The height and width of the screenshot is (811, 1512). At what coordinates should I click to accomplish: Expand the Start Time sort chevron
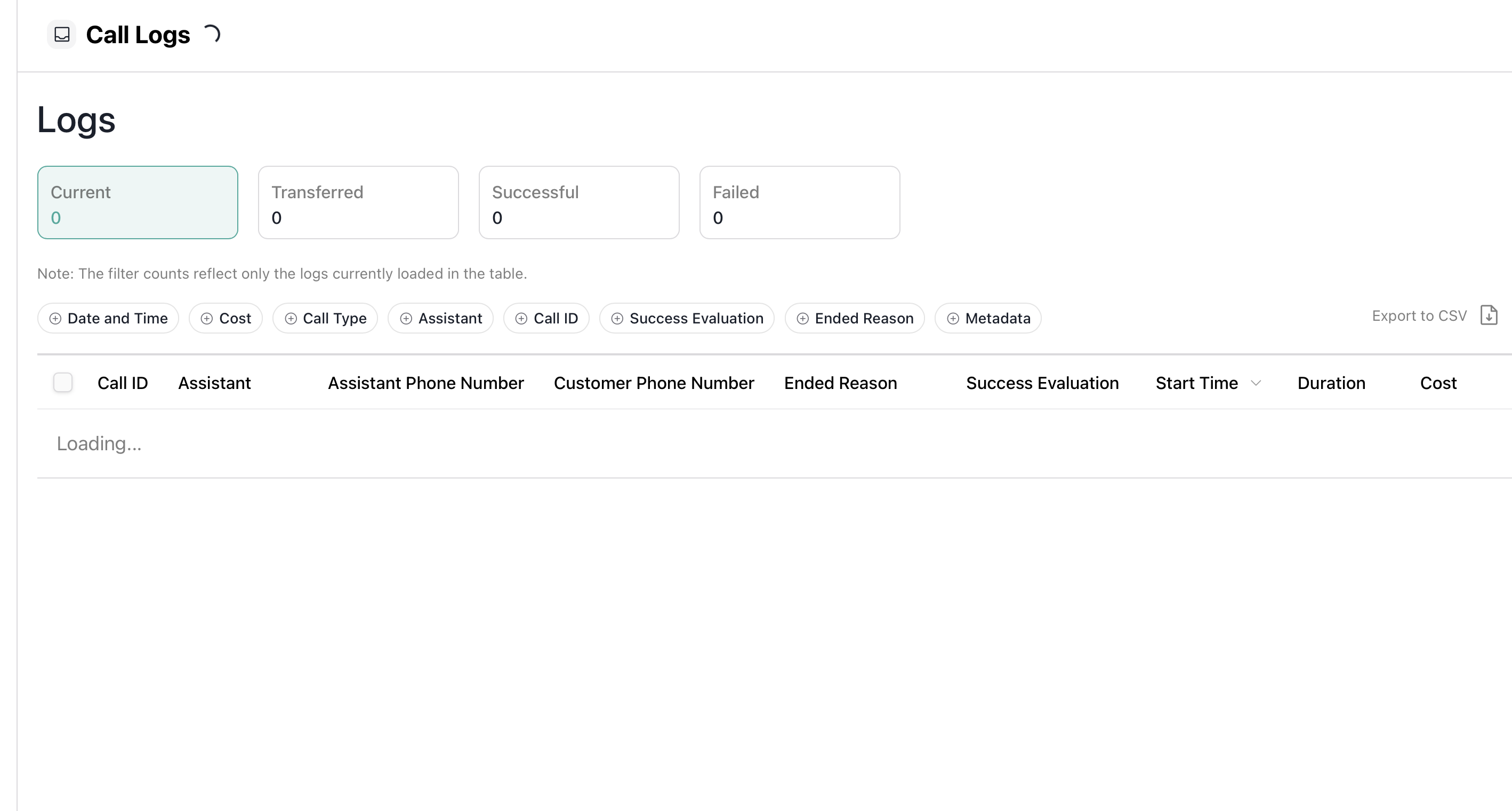(x=1256, y=383)
